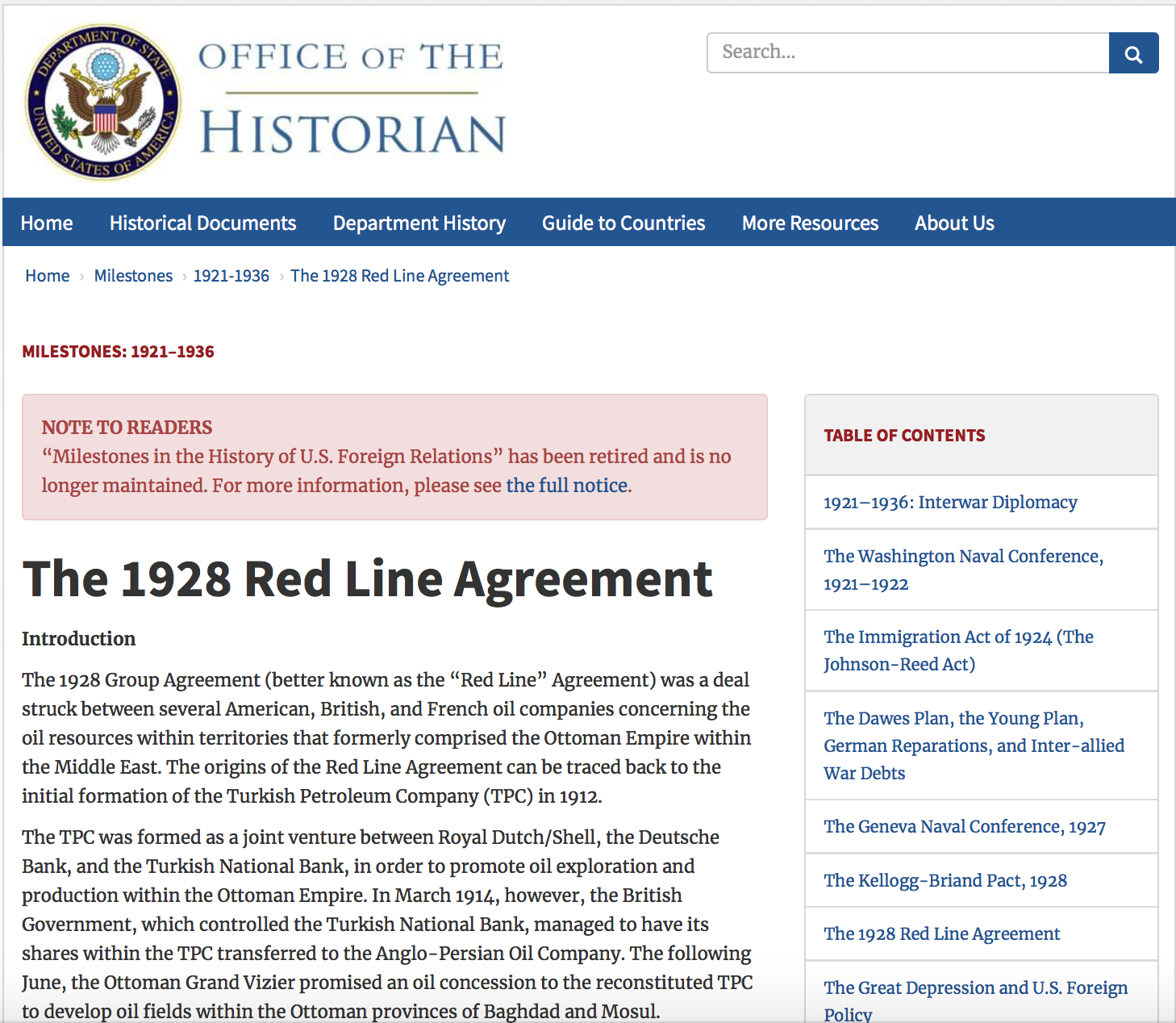Open More Resources in the navigation bar
The width and height of the screenshot is (1176, 1023).
810,223
